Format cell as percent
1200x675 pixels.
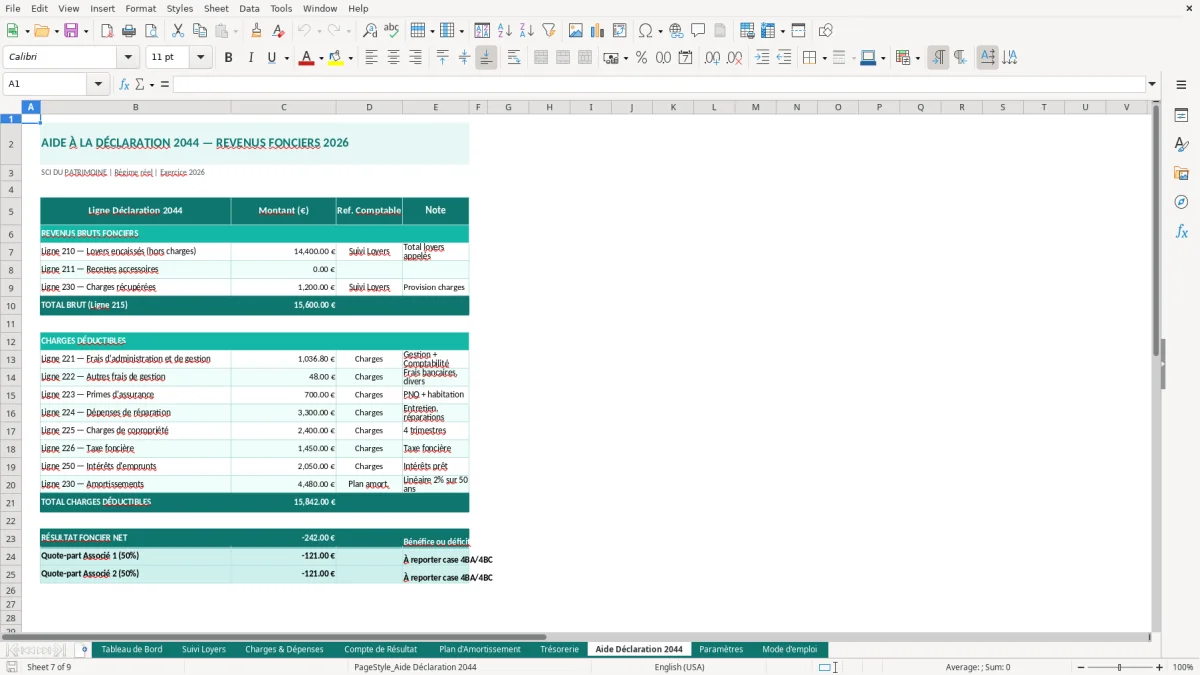[641, 58]
